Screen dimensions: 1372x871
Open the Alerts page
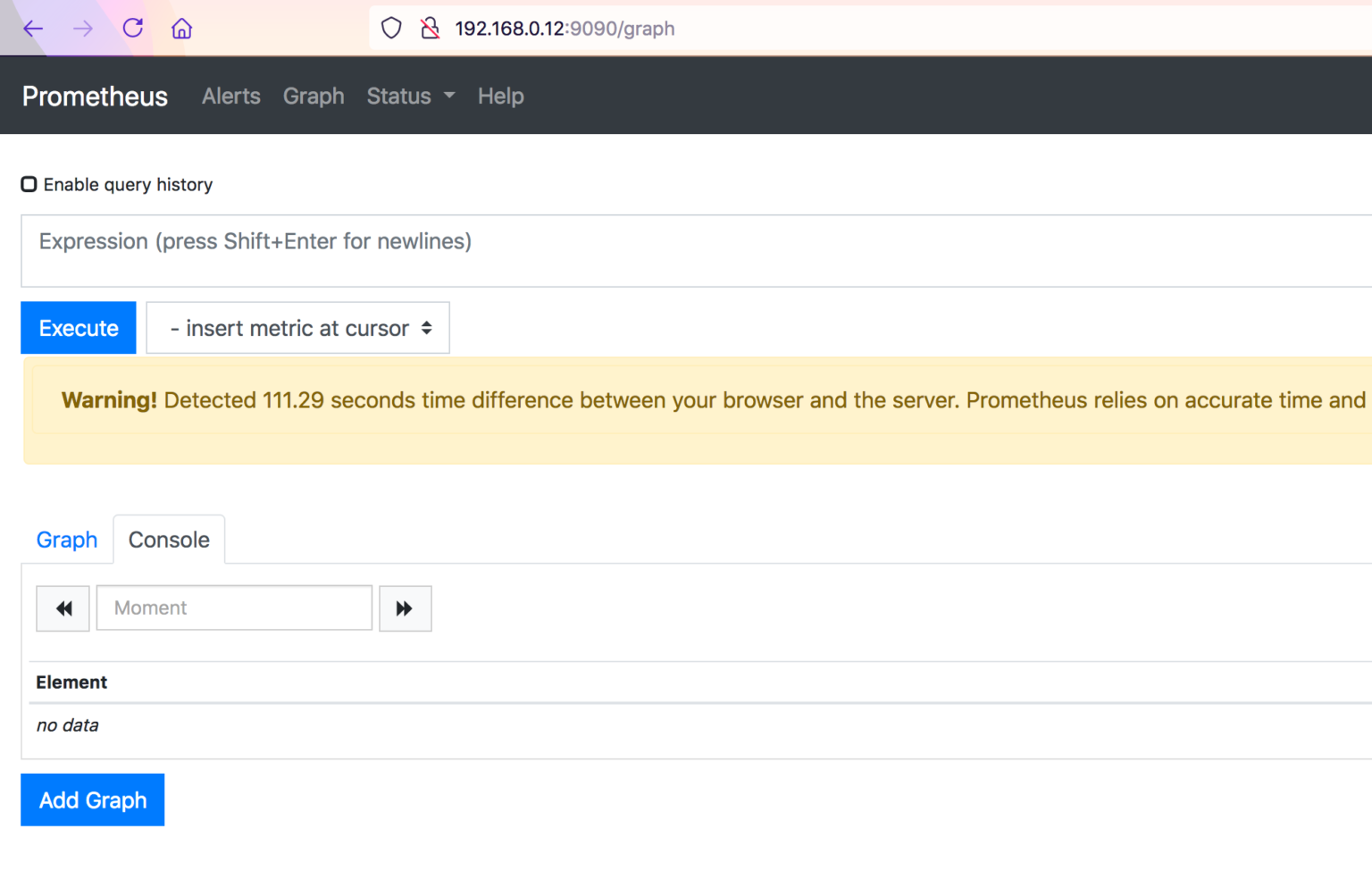[x=230, y=96]
